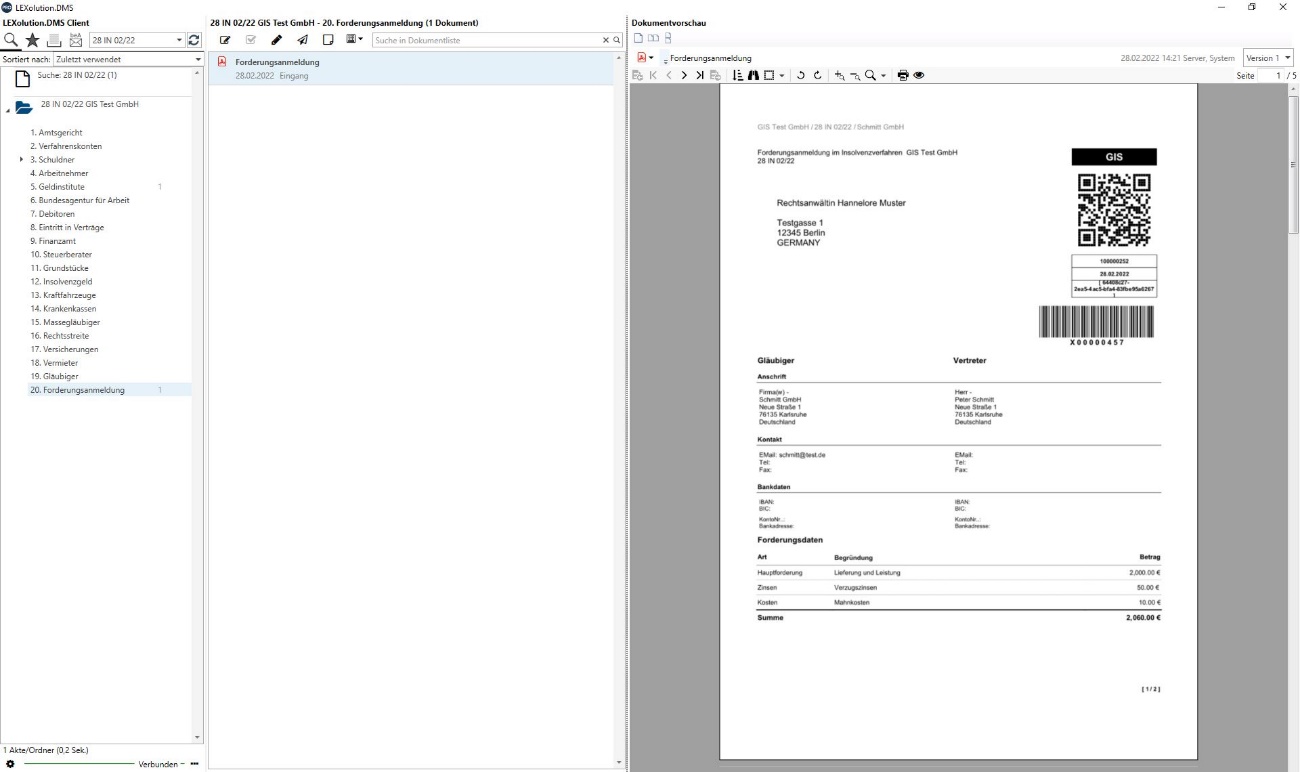Click the pencil annotate icon
This screenshot has width=1300, height=772.
[x=277, y=40]
